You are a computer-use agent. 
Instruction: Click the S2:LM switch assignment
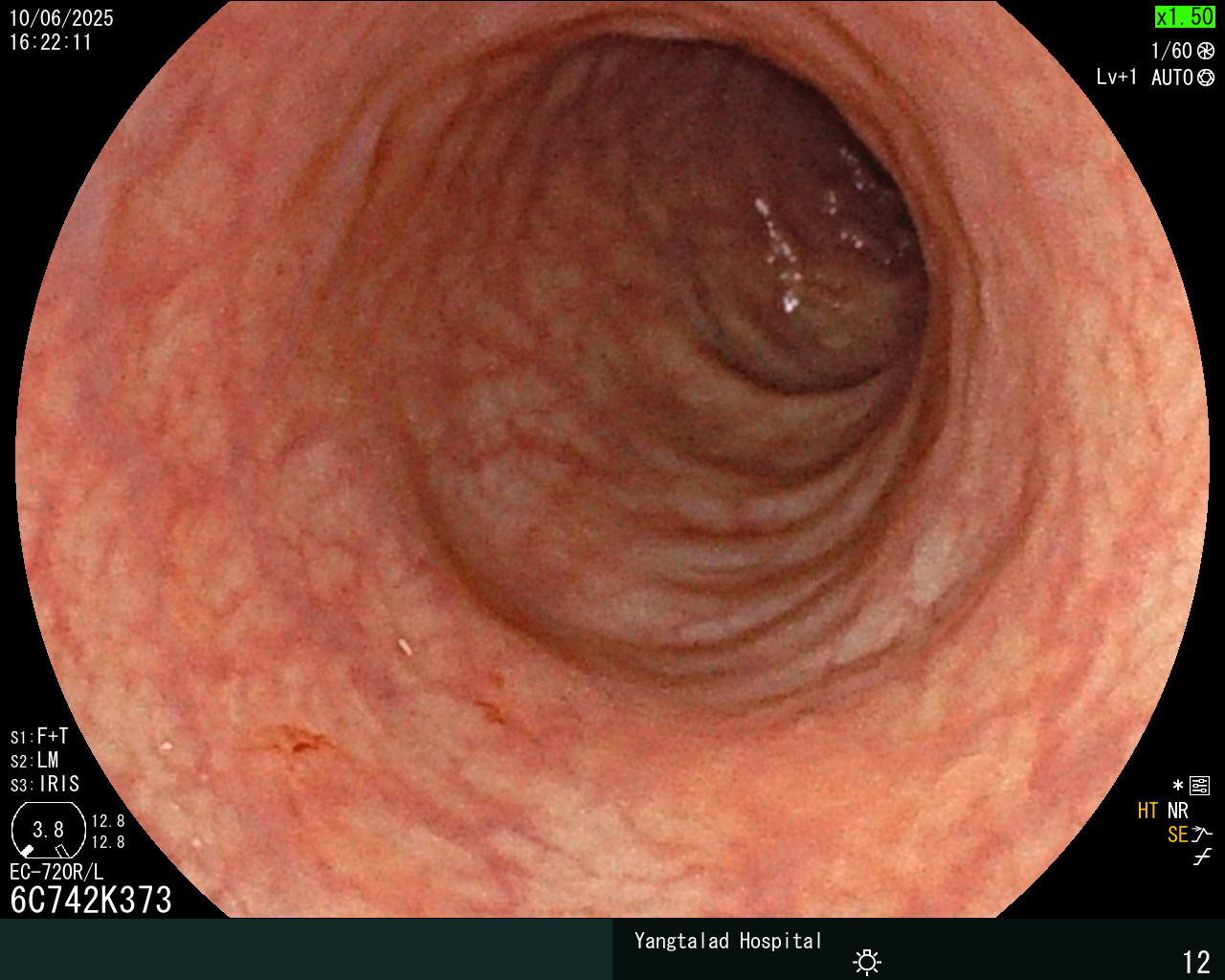(x=34, y=761)
